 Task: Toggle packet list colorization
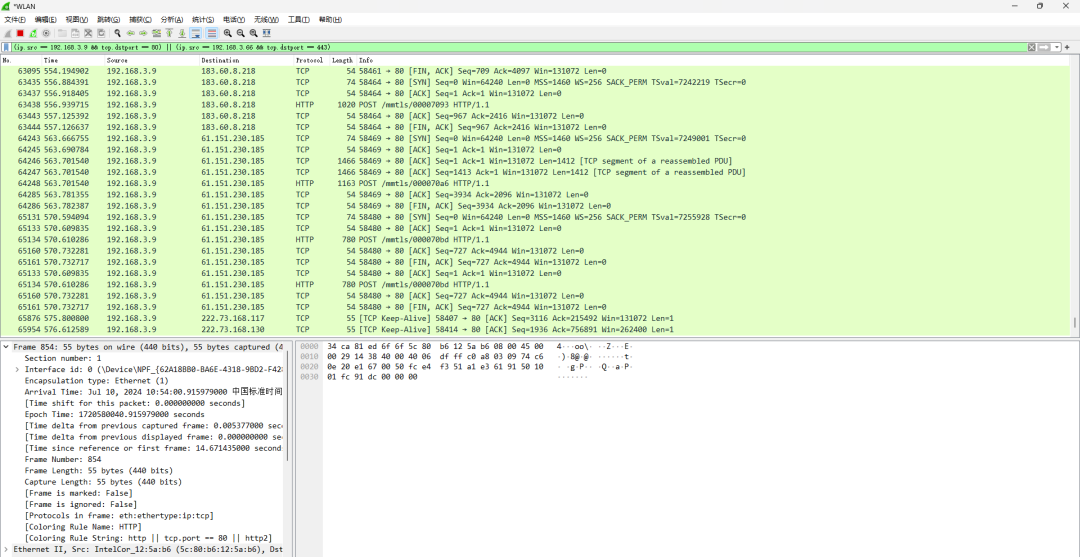click(x=211, y=33)
